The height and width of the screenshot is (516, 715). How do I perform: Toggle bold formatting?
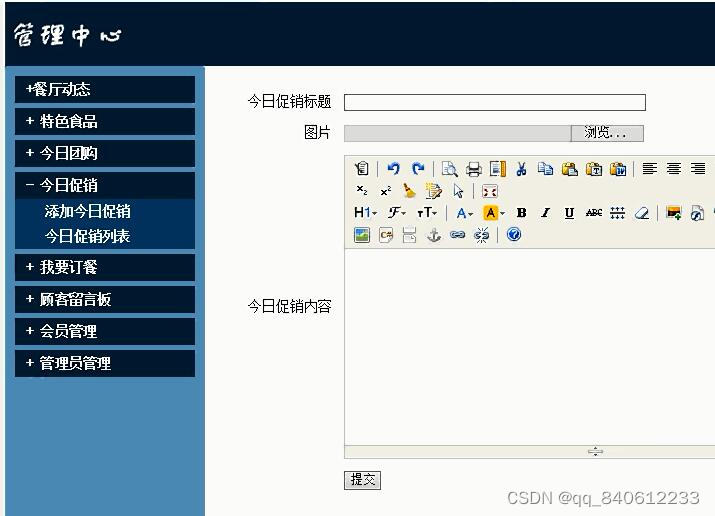tap(521, 212)
